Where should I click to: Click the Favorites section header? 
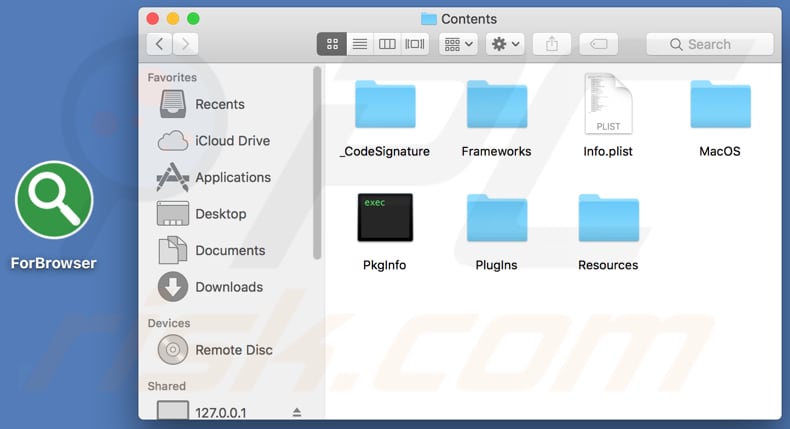click(x=172, y=78)
